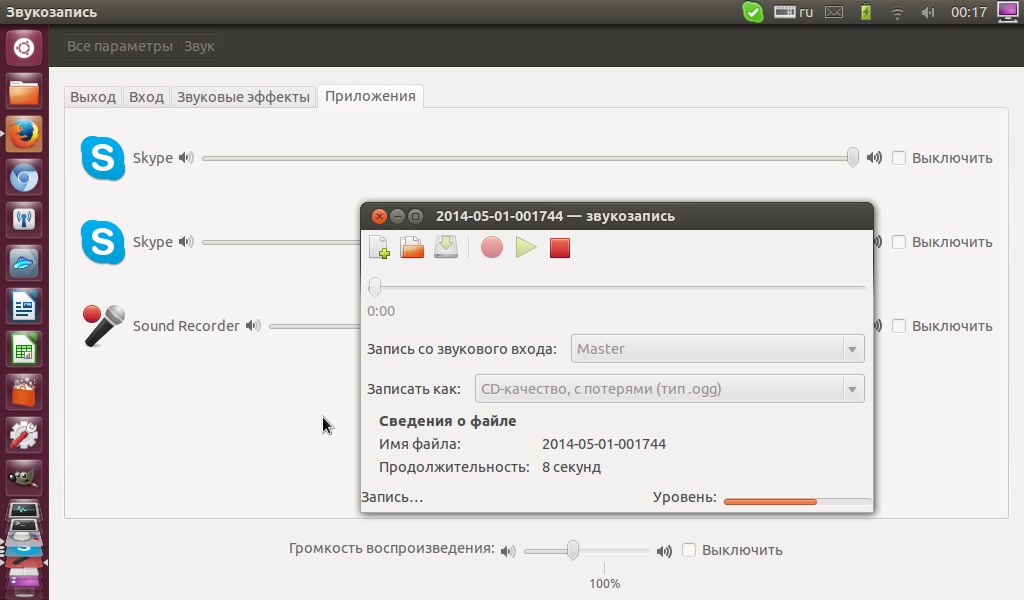Click the first Skype volume slider handle
This screenshot has width=1024, height=600.
coord(852,157)
